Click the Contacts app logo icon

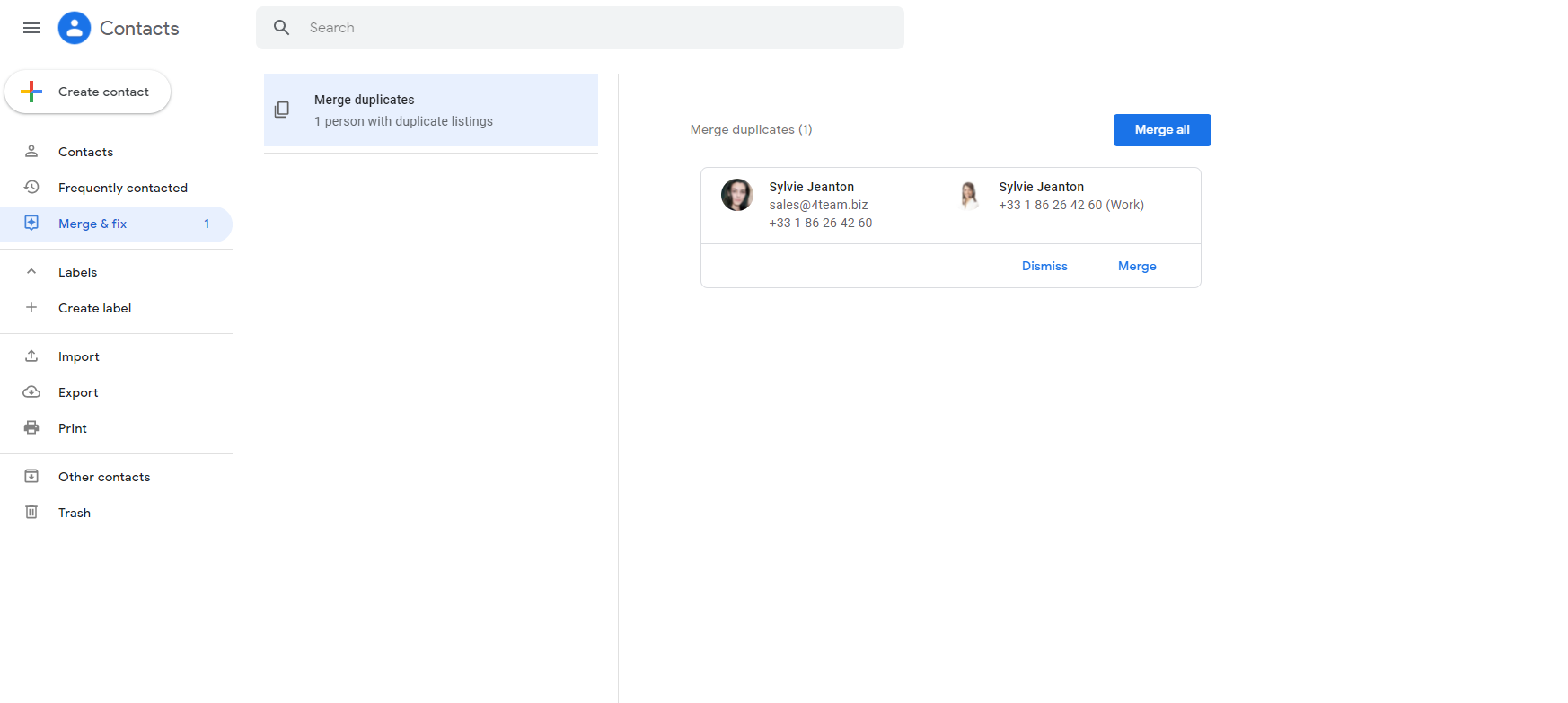pyautogui.click(x=75, y=28)
